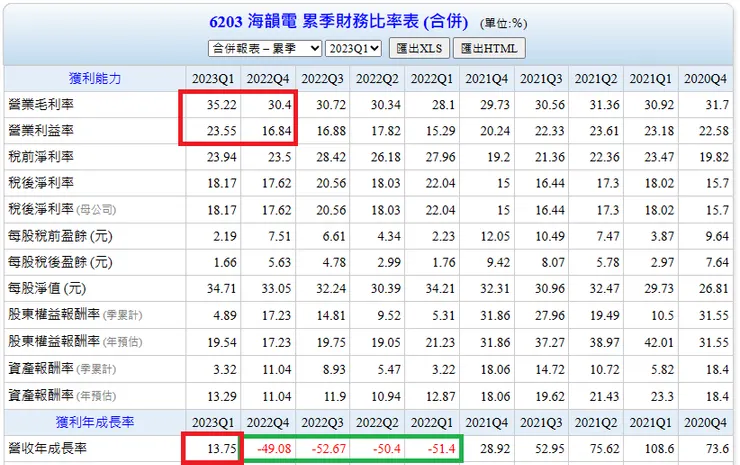Open the 合併報表 – 累季 report type dropdown
740x465 pixels.
tap(265, 48)
